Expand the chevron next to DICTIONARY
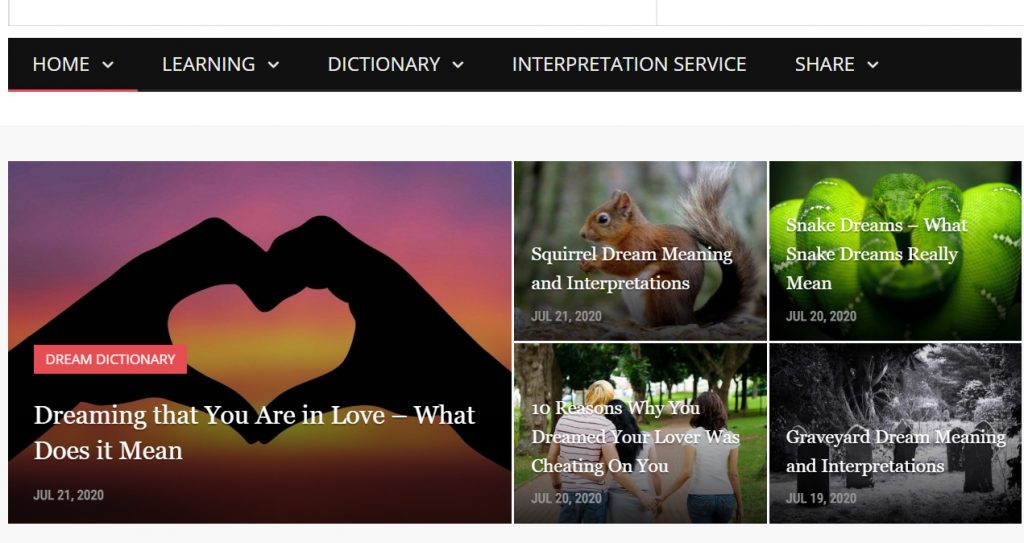 pyautogui.click(x=458, y=65)
